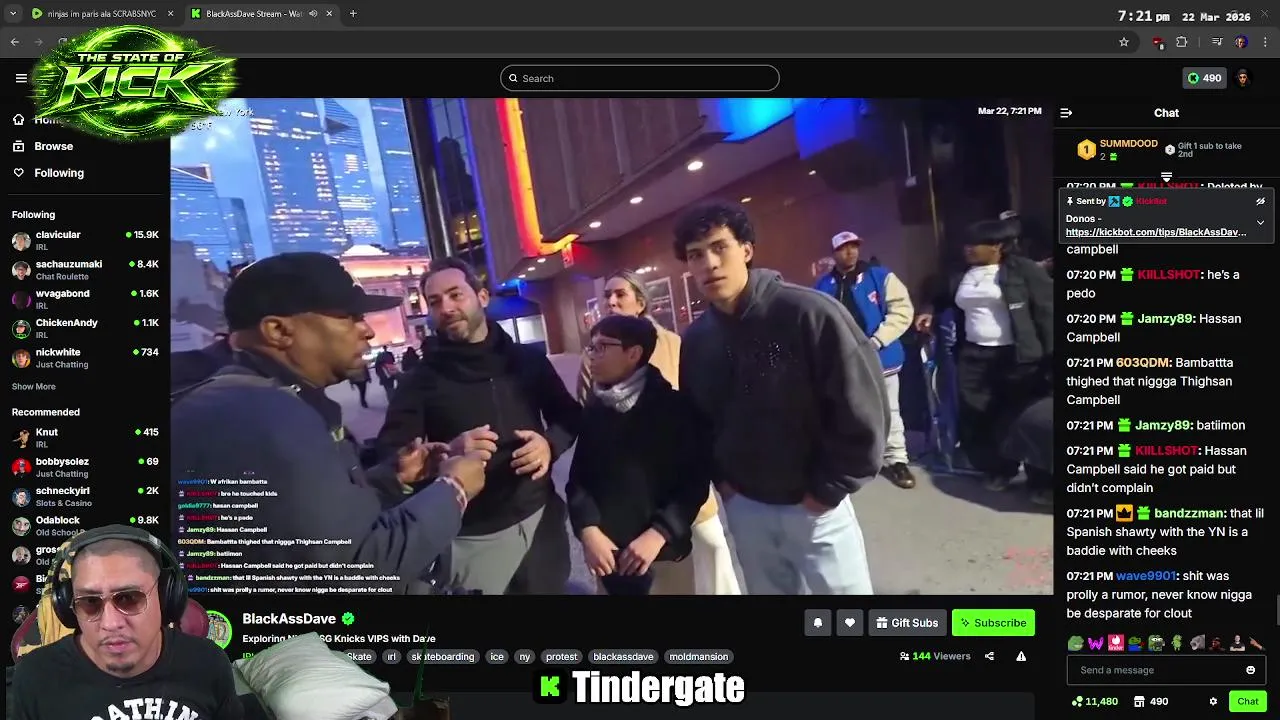
Task: Click the moldmansion tag
Action: 699,657
